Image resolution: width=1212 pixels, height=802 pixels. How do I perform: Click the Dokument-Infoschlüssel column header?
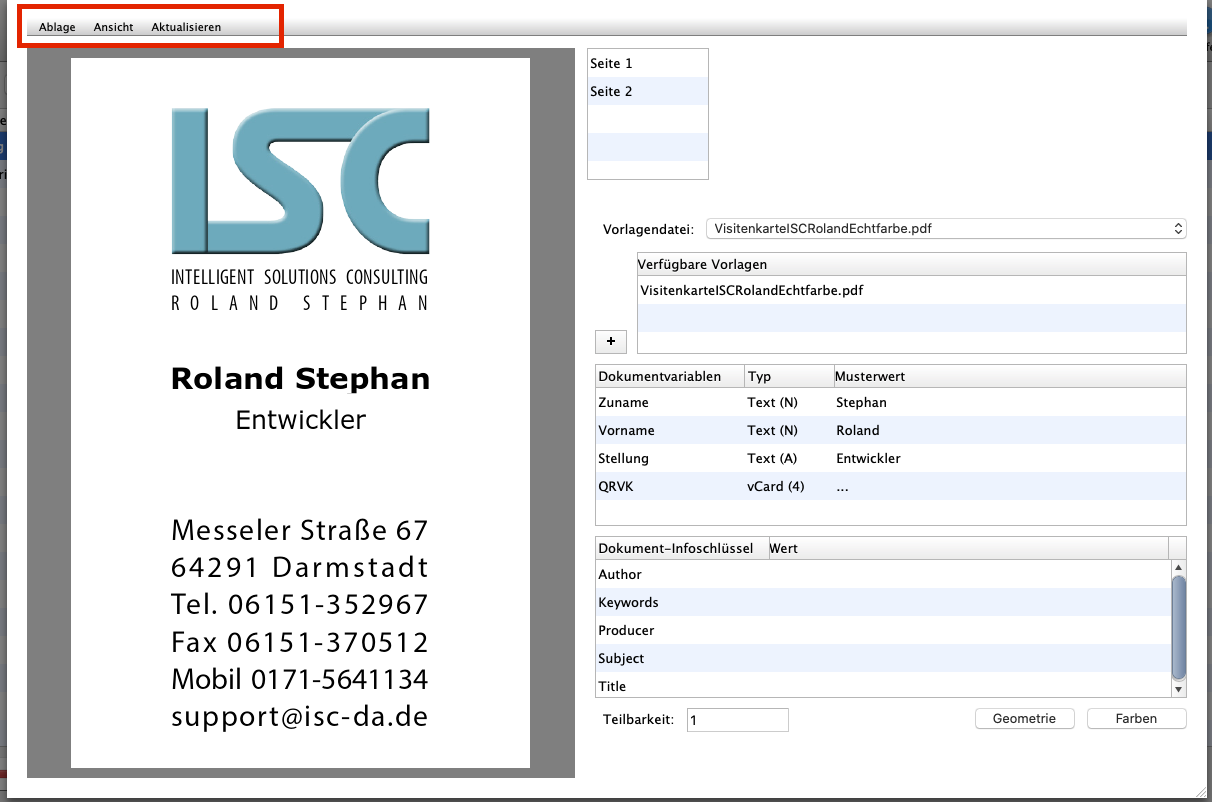[x=681, y=548]
